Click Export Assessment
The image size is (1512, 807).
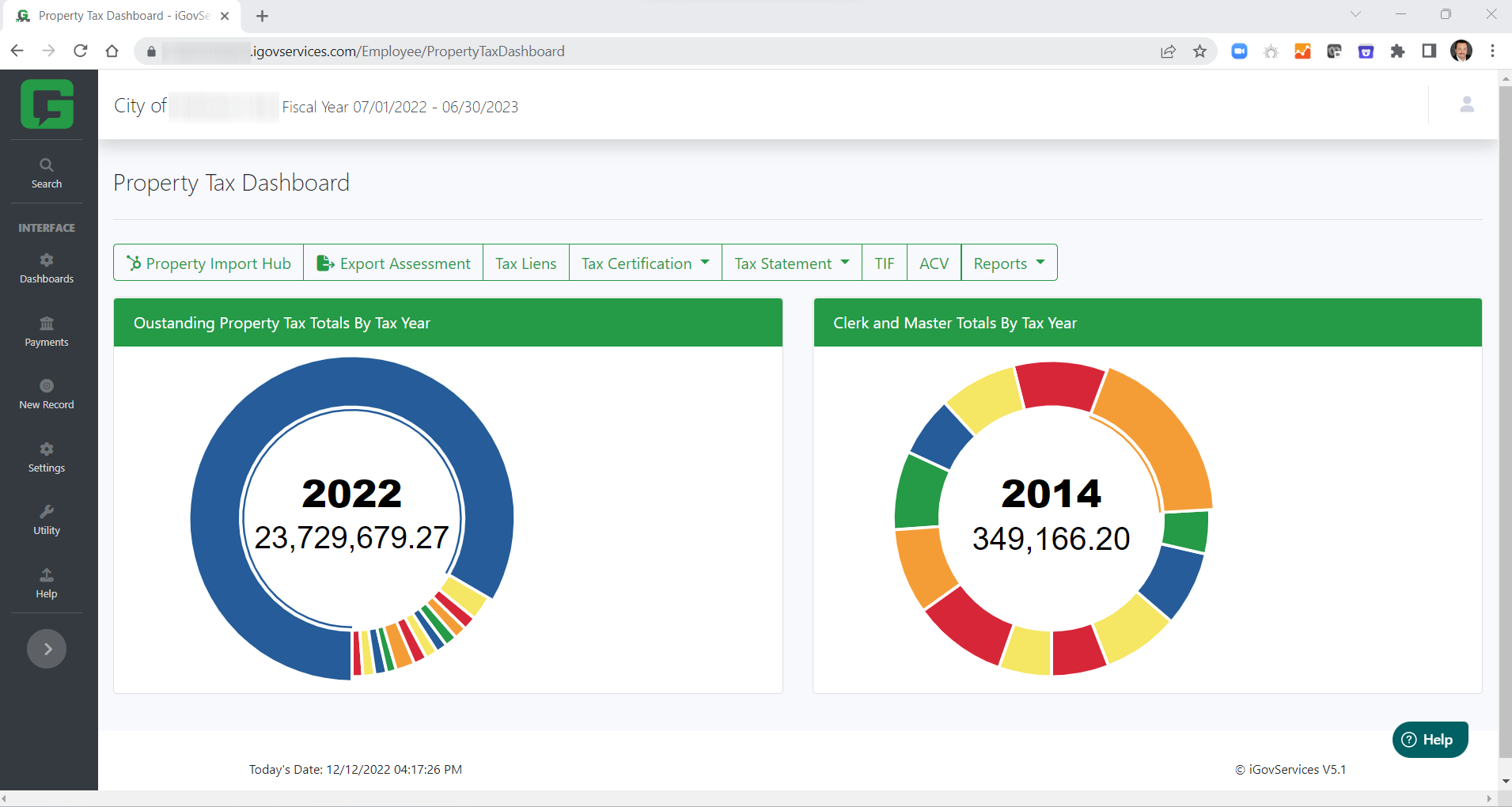(x=392, y=263)
